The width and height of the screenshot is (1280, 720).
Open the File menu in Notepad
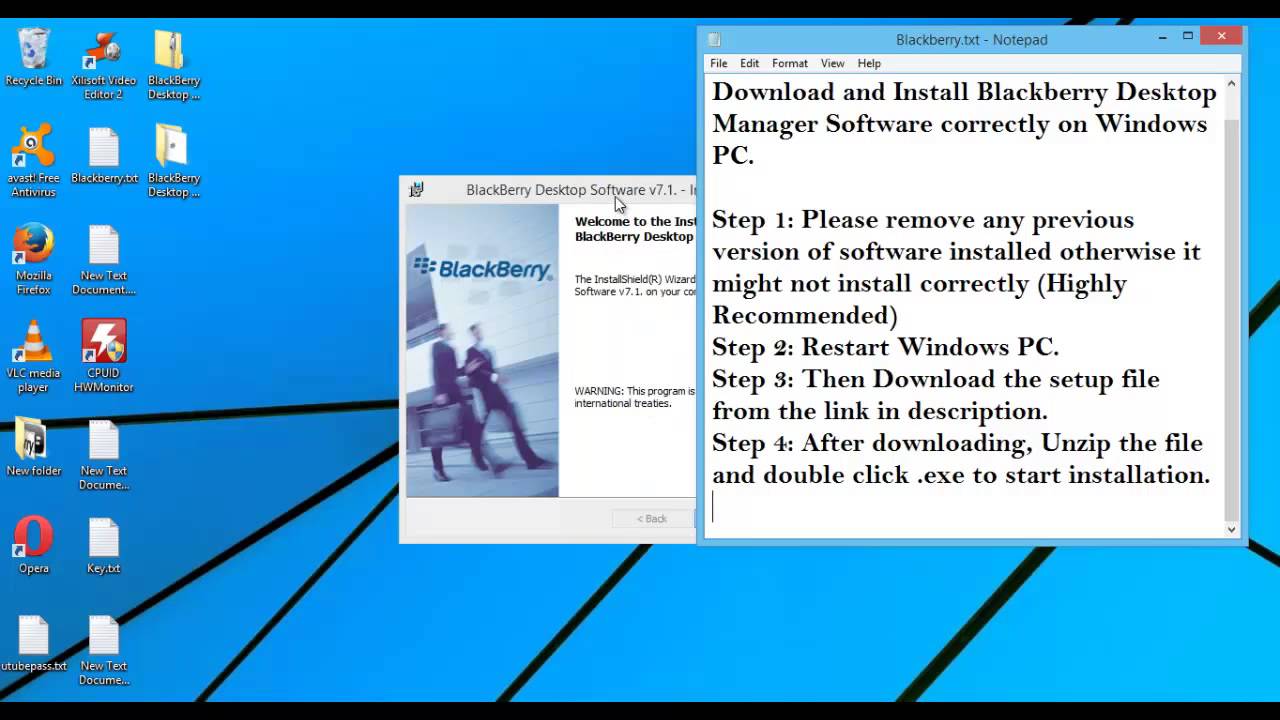click(719, 63)
